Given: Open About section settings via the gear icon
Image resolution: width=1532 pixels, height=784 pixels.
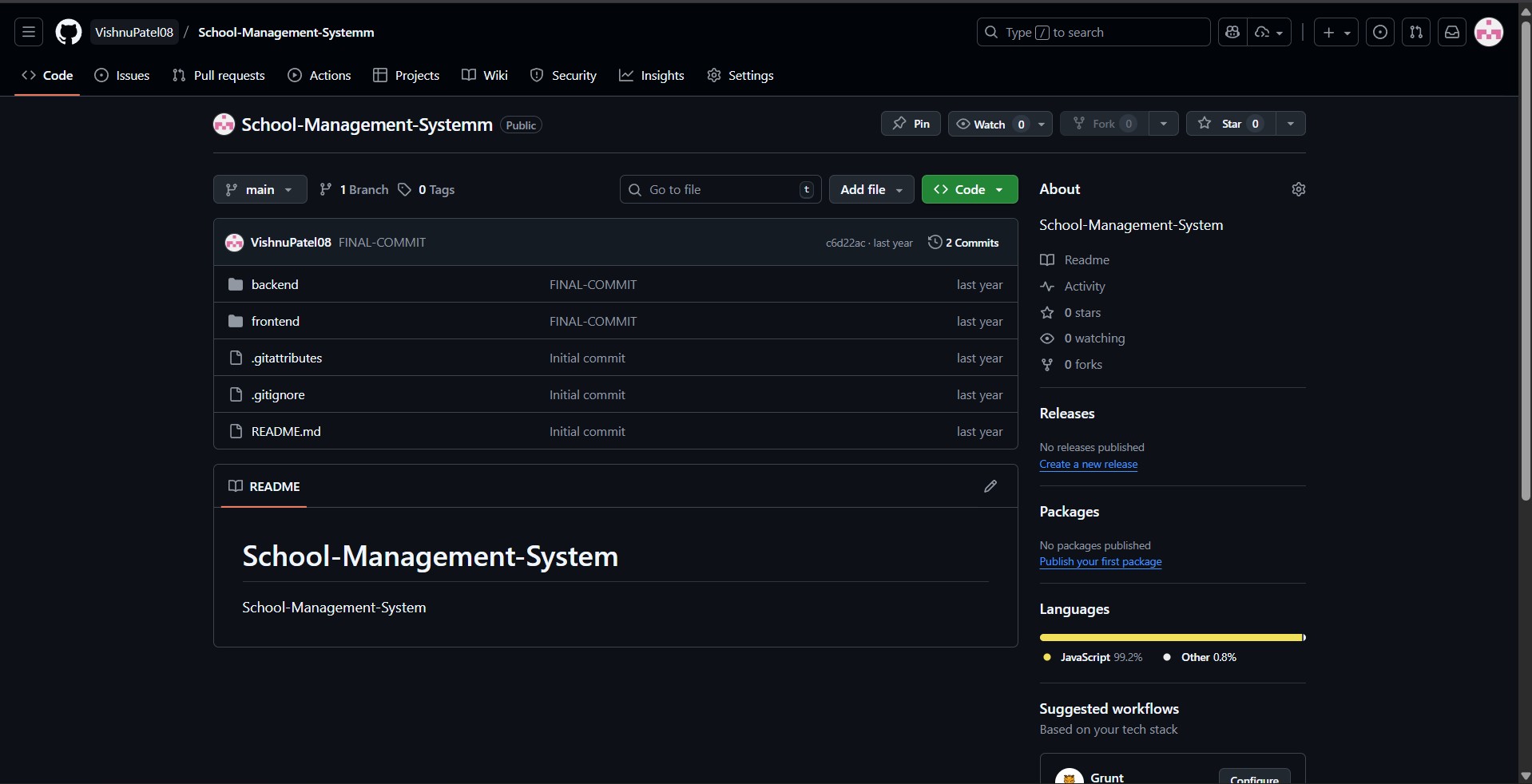Looking at the screenshot, I should [1298, 189].
